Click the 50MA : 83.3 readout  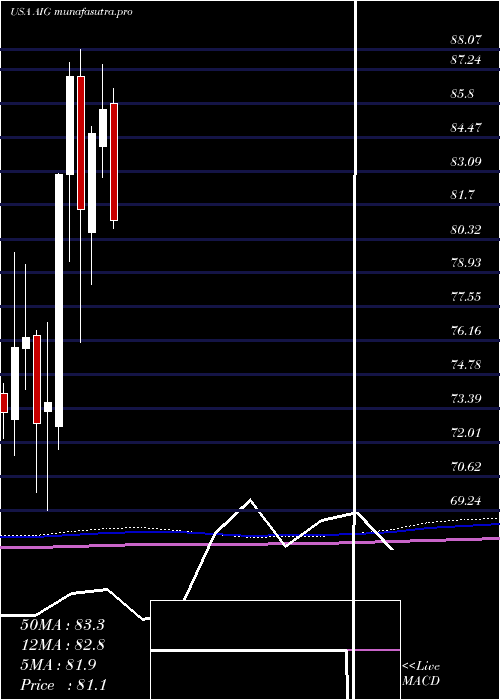[x=62, y=625]
